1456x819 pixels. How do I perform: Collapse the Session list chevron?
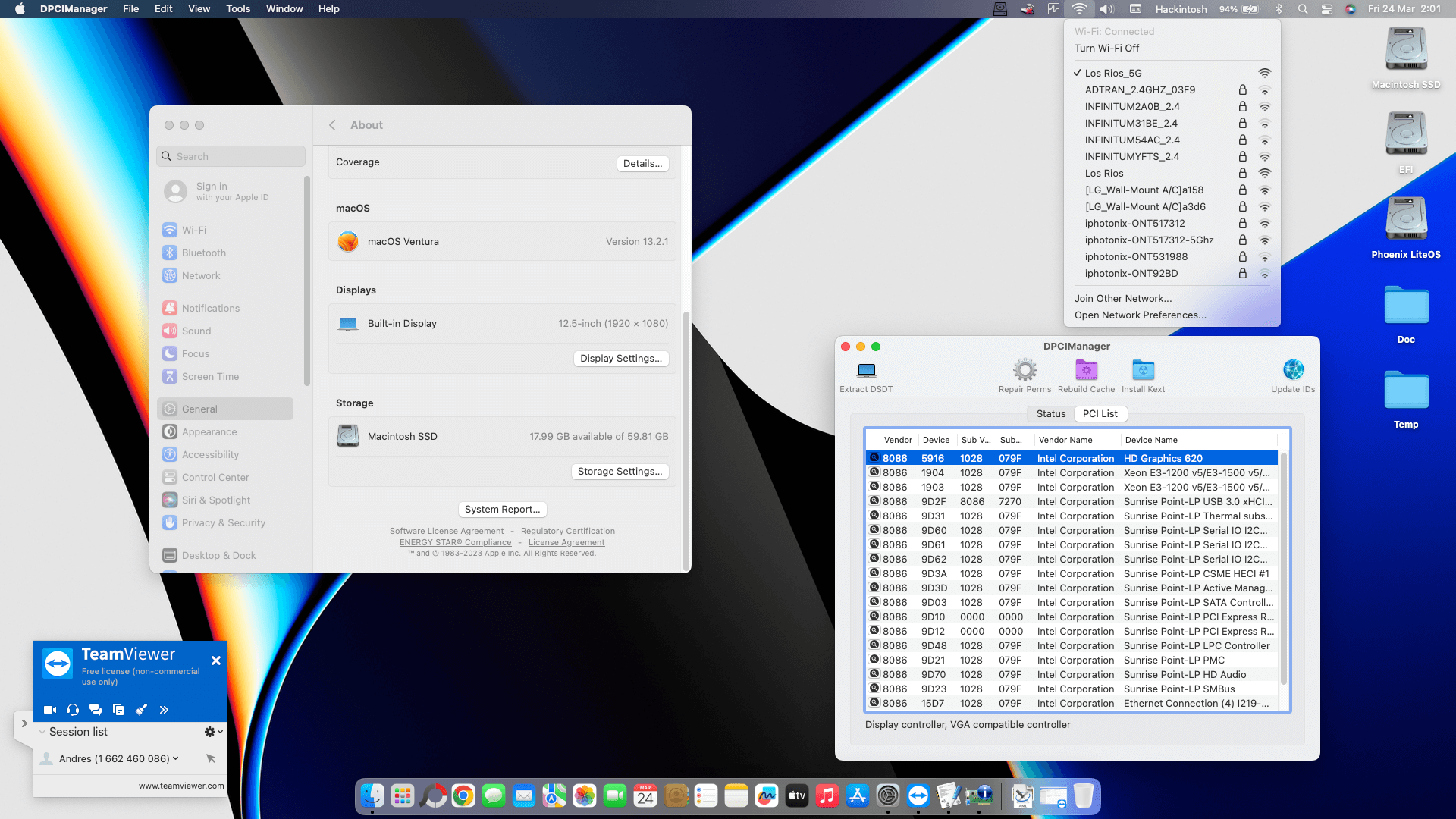pos(42,732)
